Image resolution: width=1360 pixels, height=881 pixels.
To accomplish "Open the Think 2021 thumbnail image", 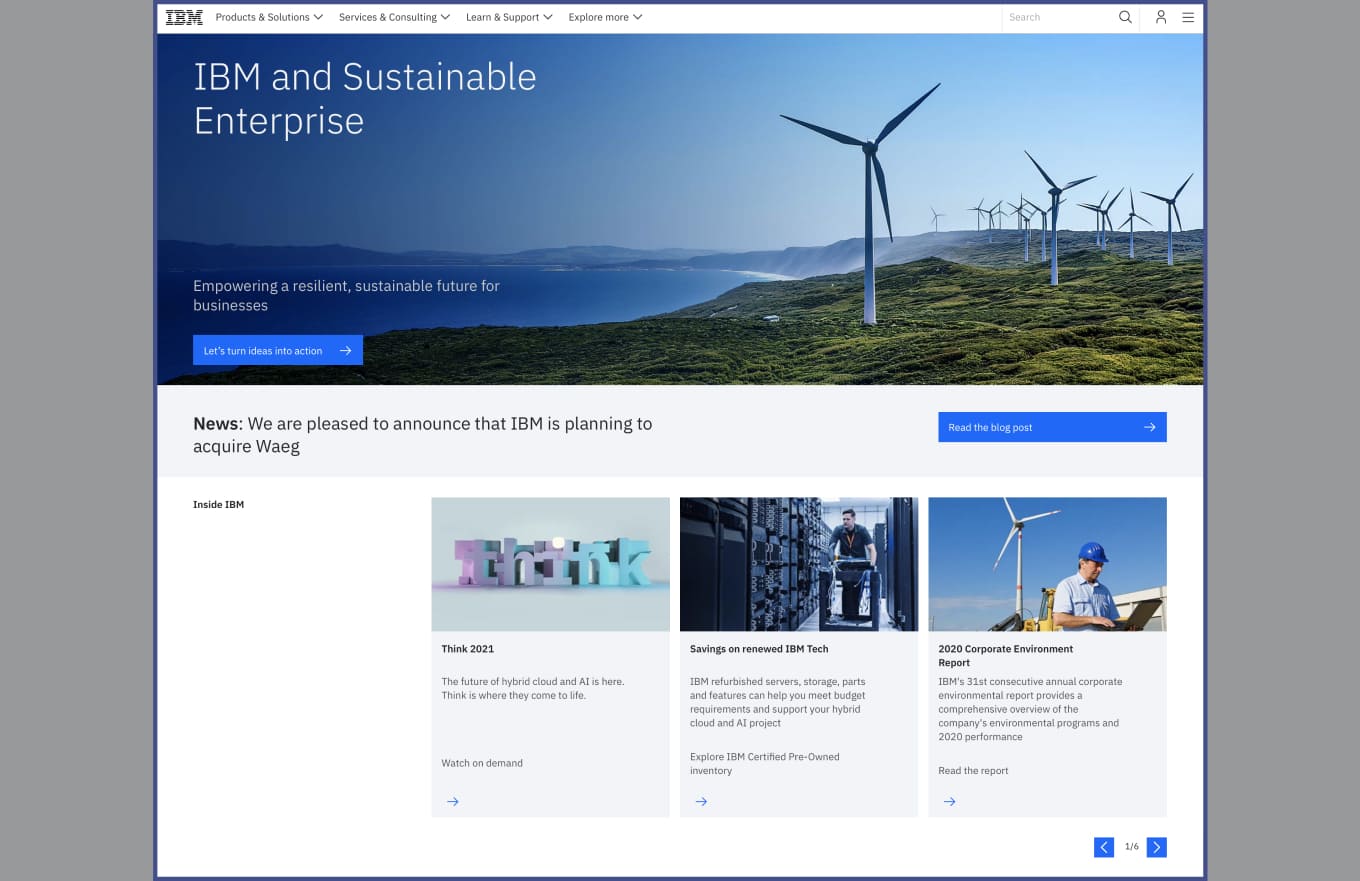I will (550, 564).
